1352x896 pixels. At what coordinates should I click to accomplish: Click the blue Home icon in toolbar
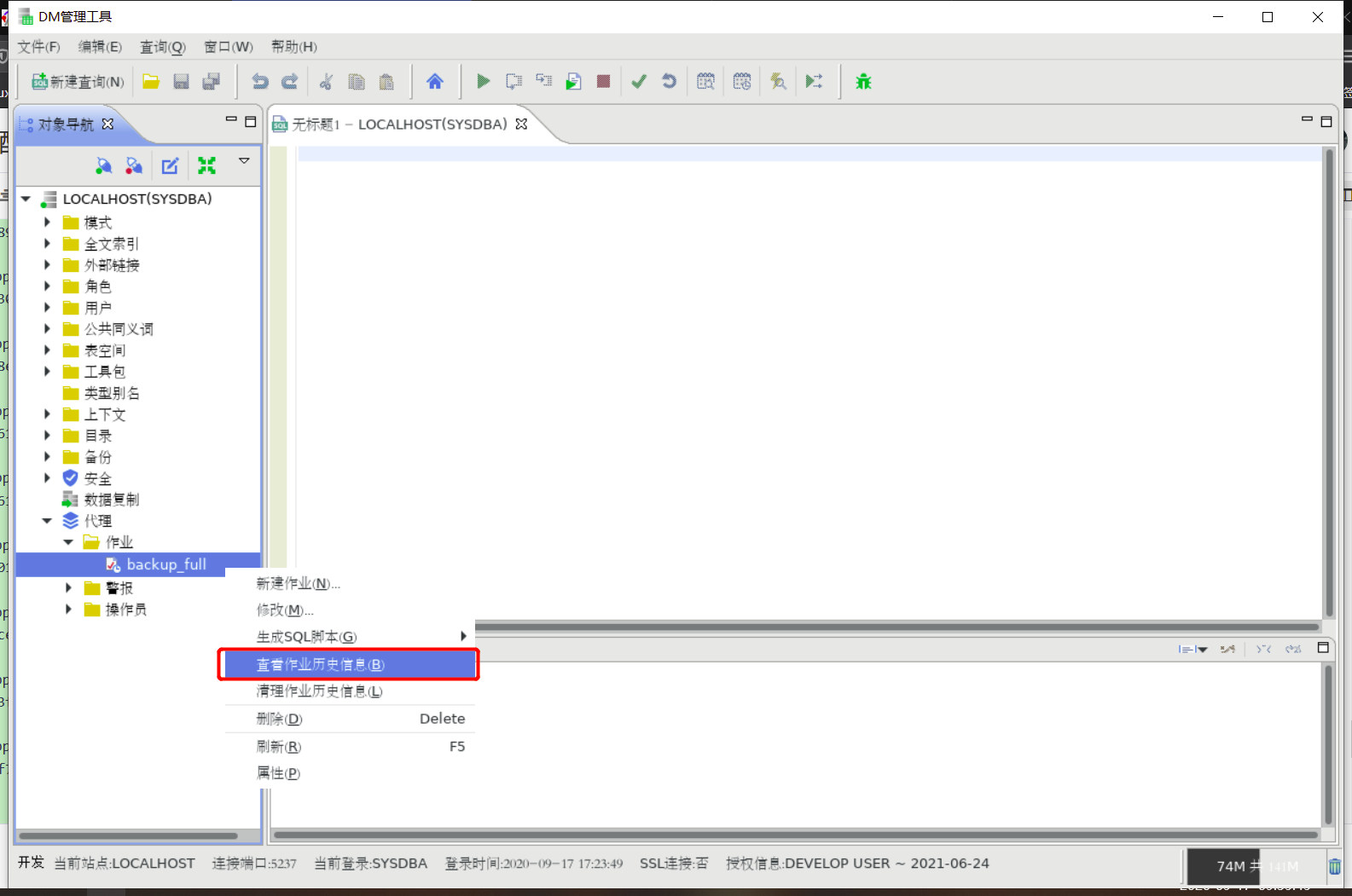coord(435,82)
